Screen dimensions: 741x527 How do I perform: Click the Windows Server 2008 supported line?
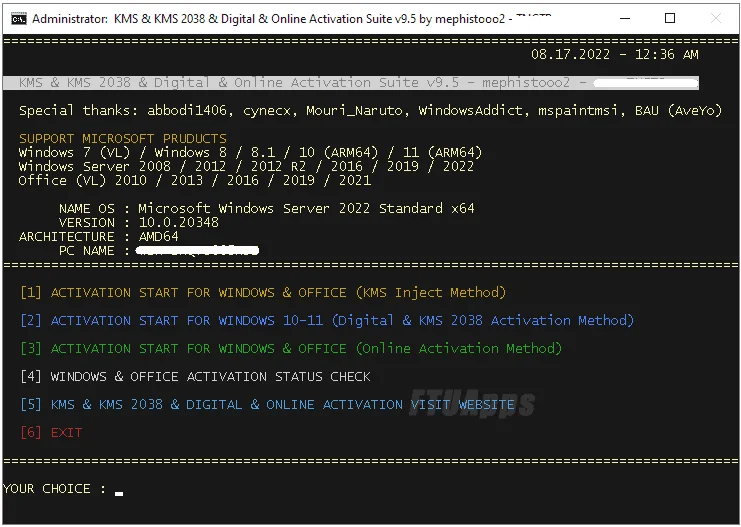click(x=246, y=166)
